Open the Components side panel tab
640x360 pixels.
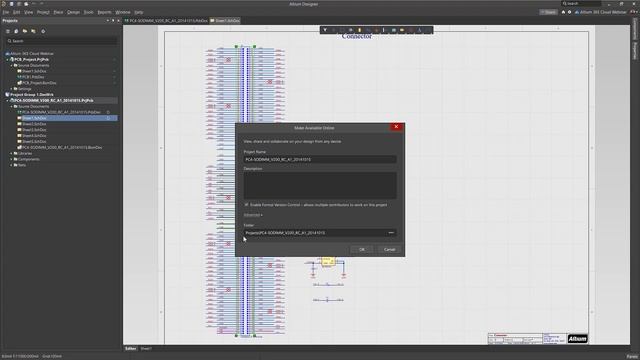[x=635, y=29]
